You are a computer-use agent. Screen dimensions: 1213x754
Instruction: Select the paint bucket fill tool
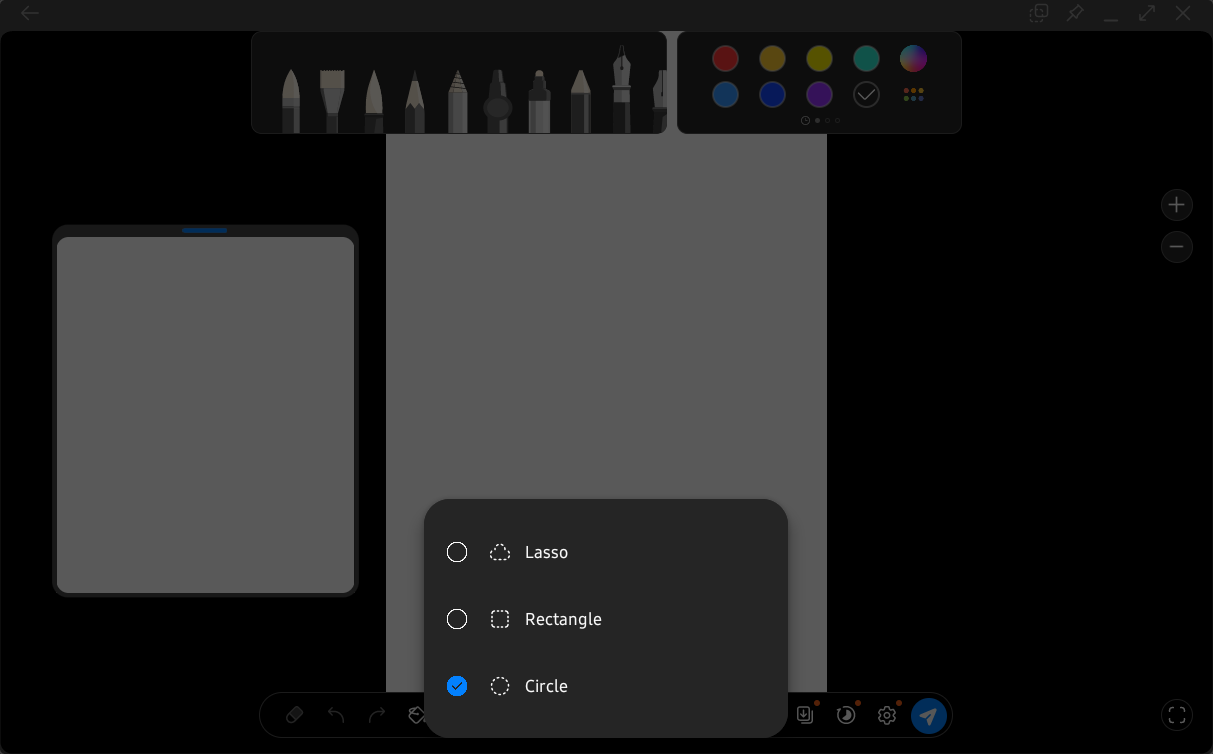416,715
